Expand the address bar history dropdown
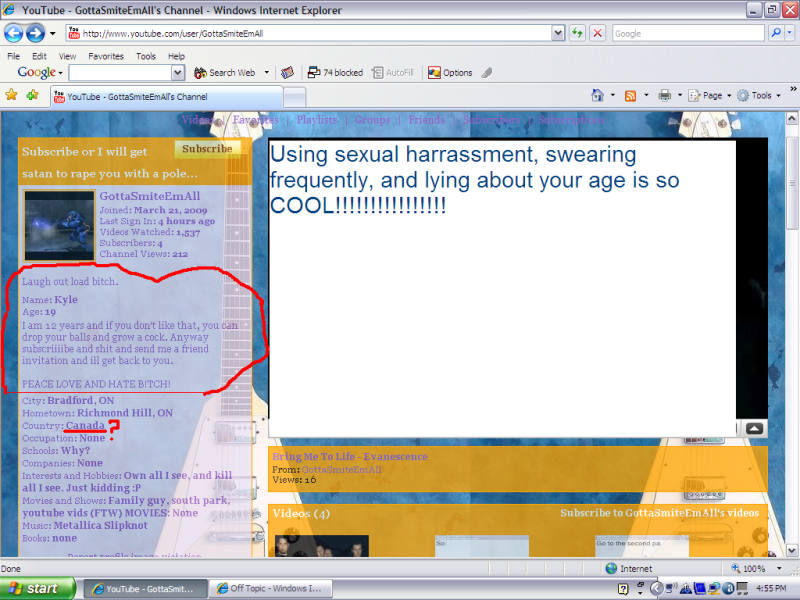 pos(558,34)
